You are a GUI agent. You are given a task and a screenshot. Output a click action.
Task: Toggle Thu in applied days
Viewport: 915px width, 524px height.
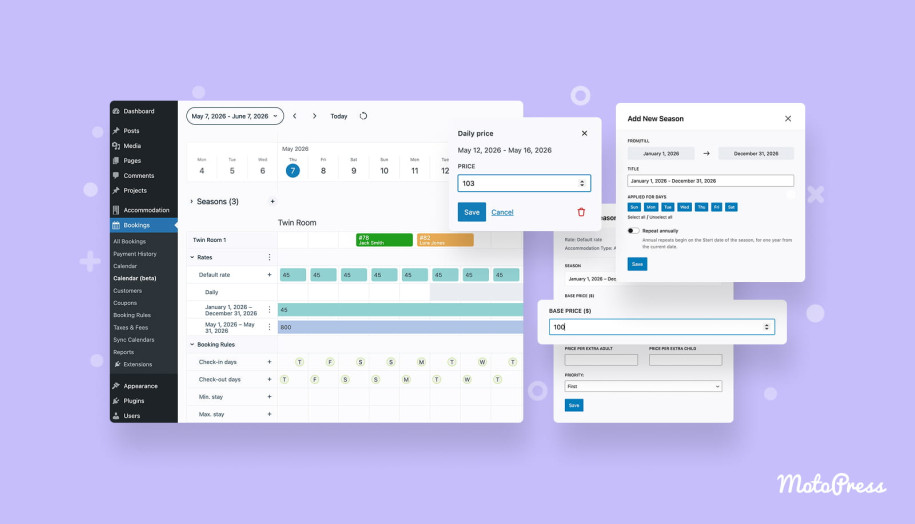[701, 207]
